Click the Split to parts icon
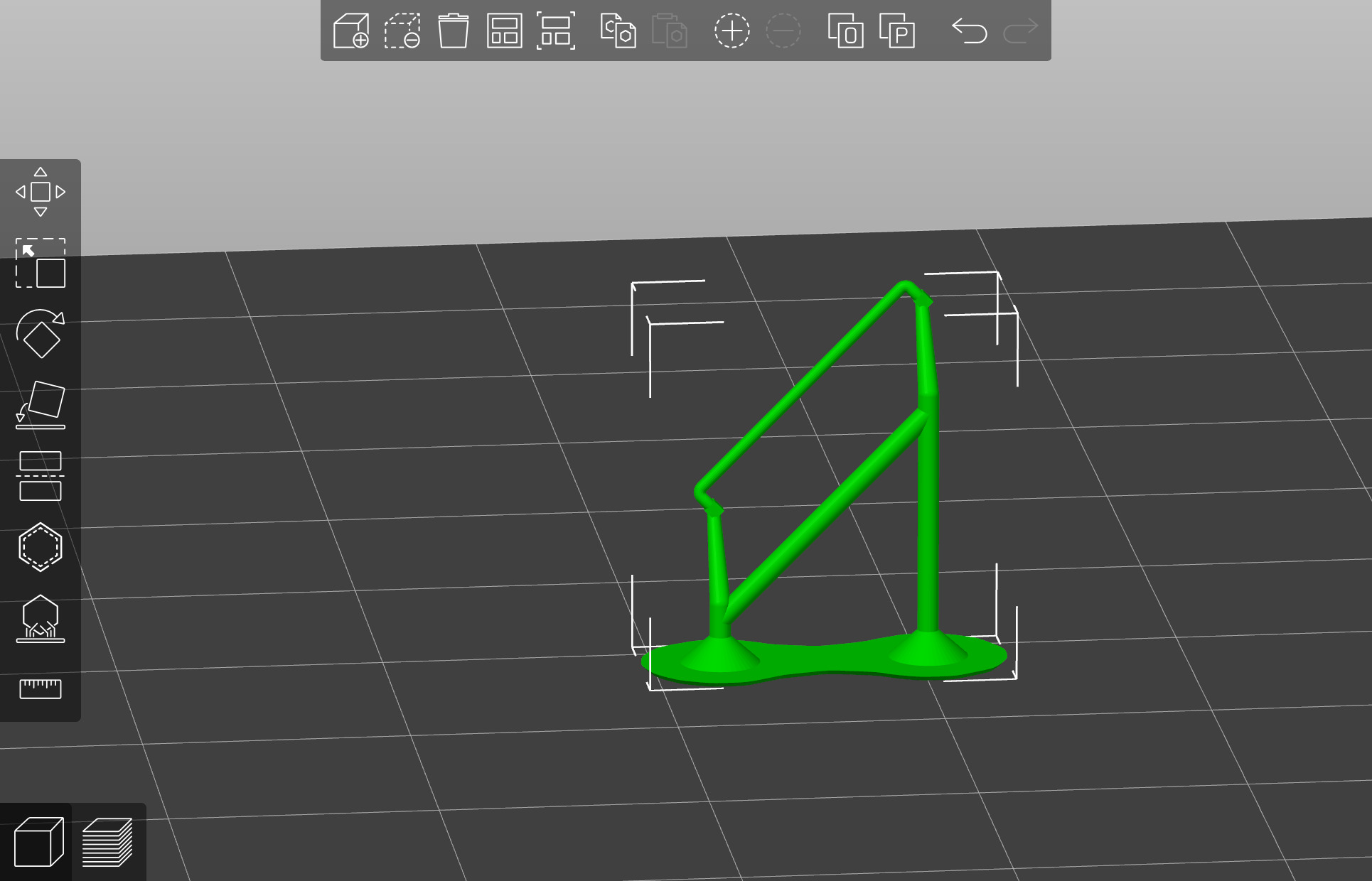The width and height of the screenshot is (1372, 881). tap(896, 31)
